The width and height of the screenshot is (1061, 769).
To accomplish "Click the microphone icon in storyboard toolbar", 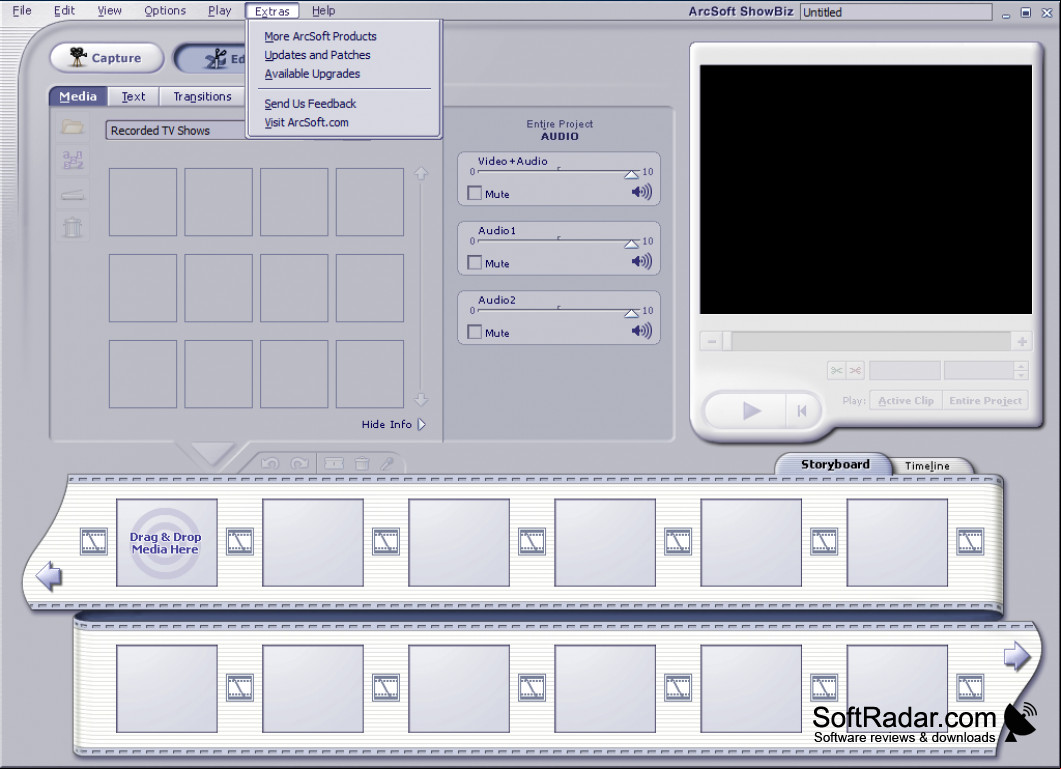I will (x=387, y=464).
